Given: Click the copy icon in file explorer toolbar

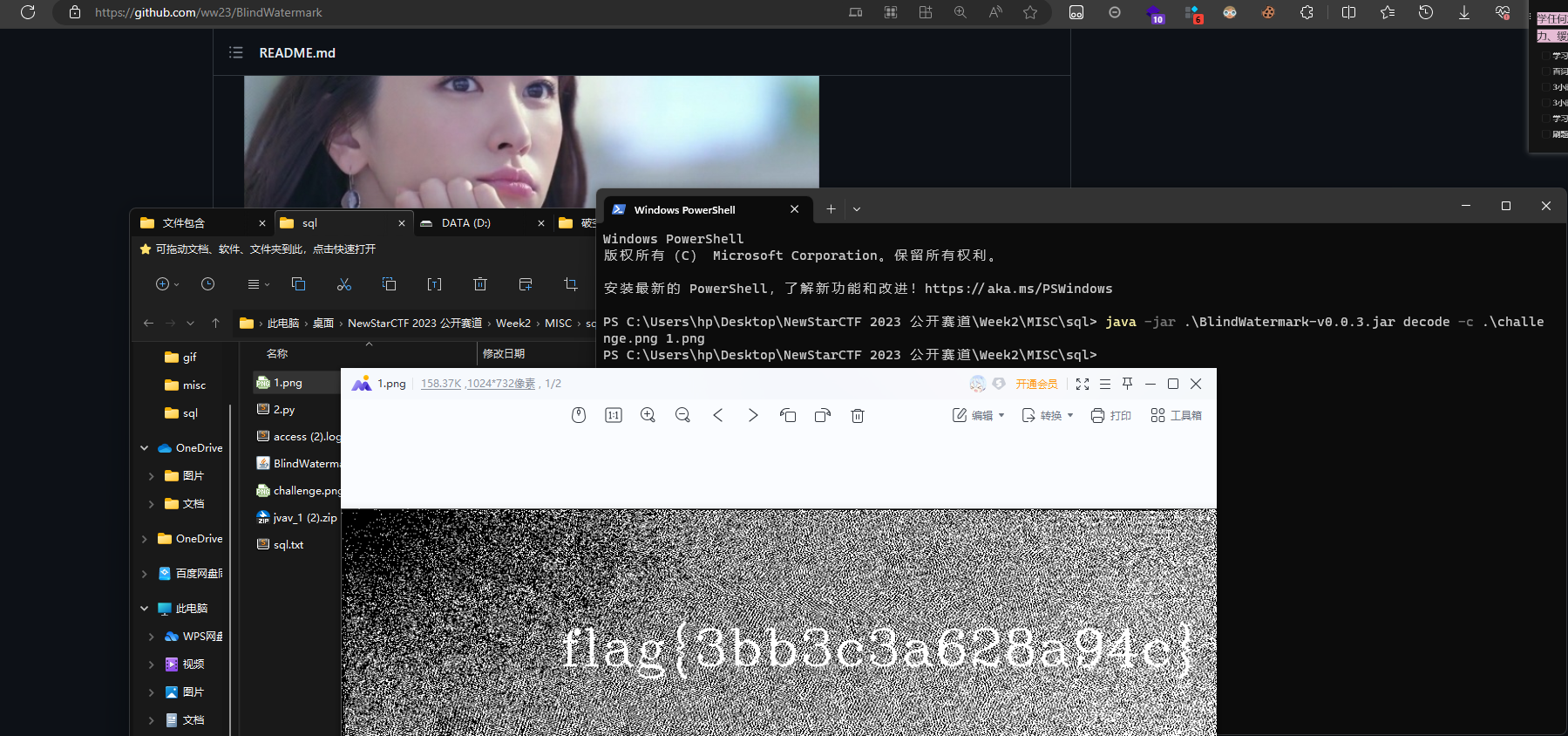Looking at the screenshot, I should coord(298,284).
